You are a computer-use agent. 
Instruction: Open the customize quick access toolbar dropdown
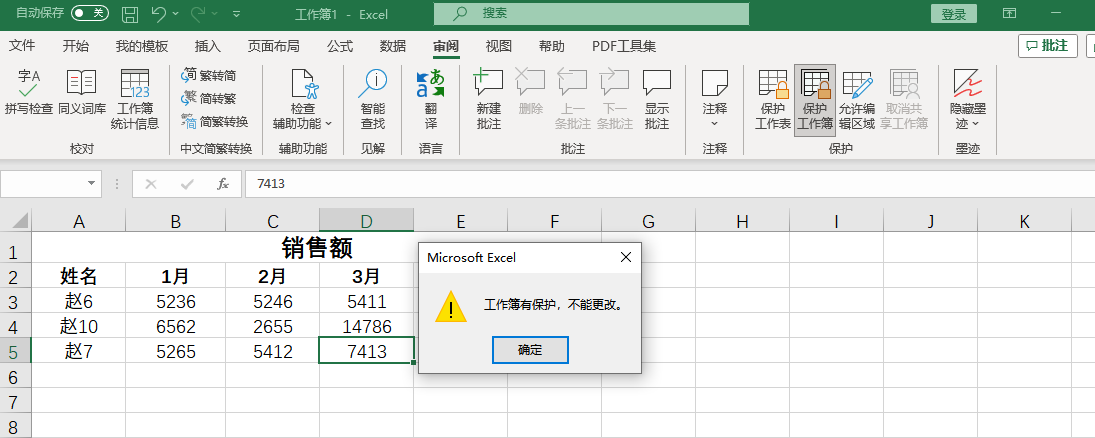[x=237, y=13]
